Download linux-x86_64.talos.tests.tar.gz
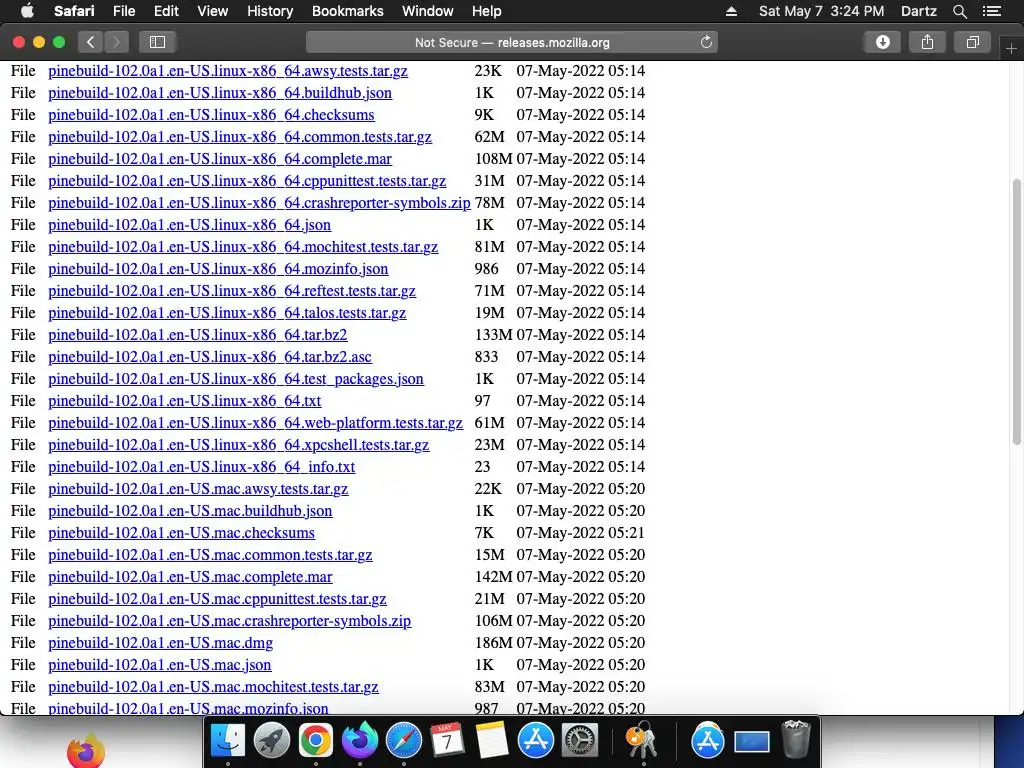The image size is (1024, 768). click(227, 313)
